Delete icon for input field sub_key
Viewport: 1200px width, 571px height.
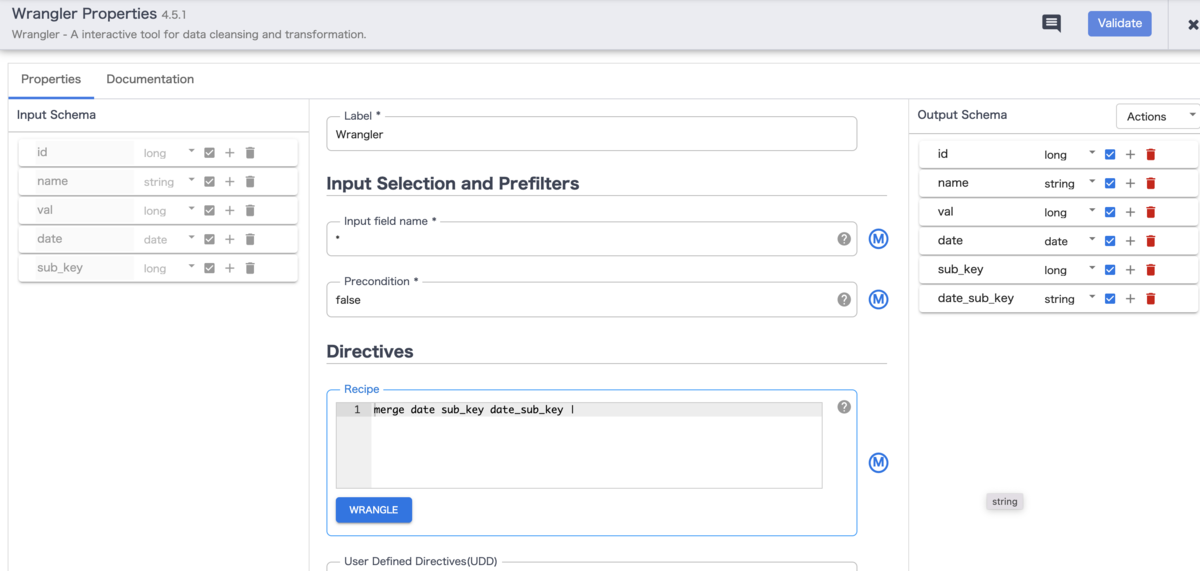pyautogui.click(x=250, y=268)
